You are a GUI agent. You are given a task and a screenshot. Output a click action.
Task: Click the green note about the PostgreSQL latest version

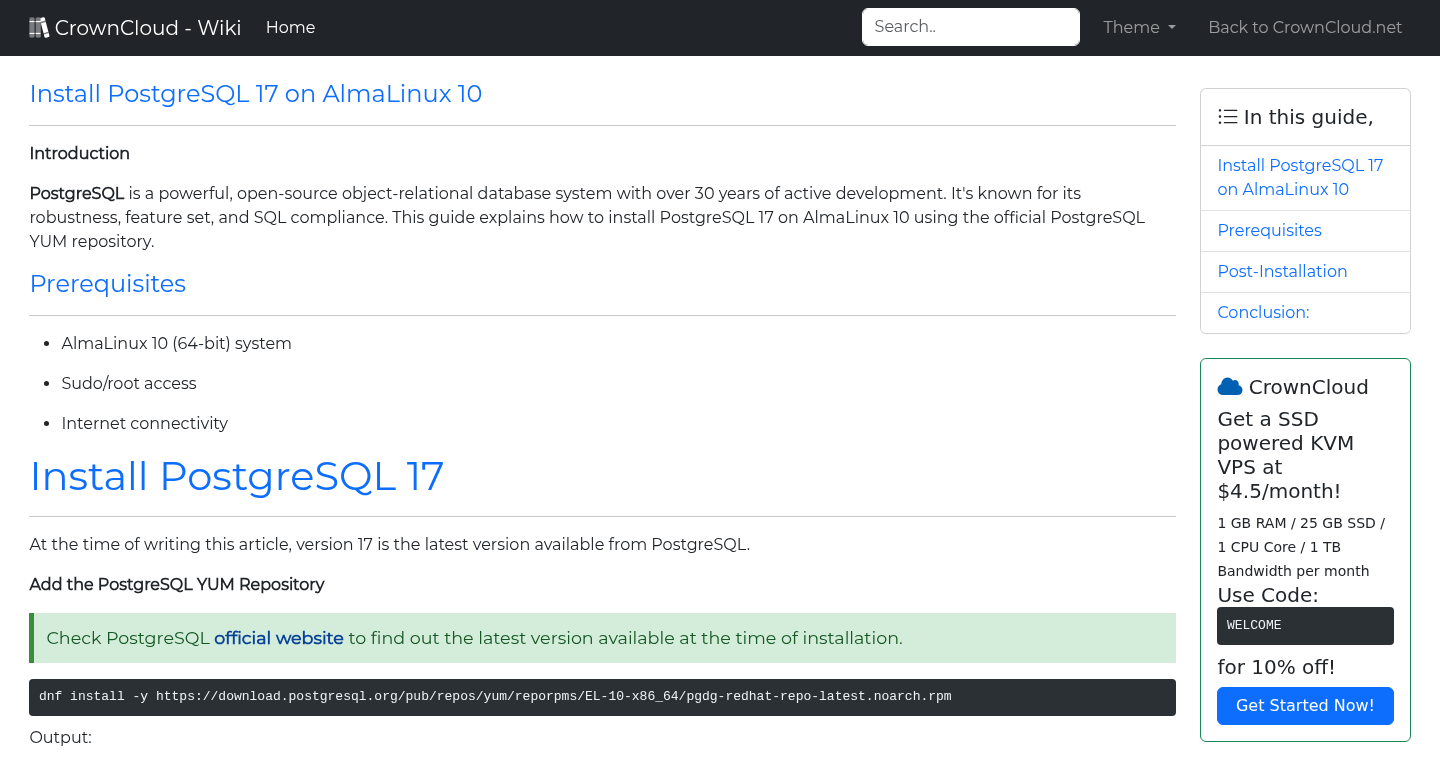coord(602,638)
